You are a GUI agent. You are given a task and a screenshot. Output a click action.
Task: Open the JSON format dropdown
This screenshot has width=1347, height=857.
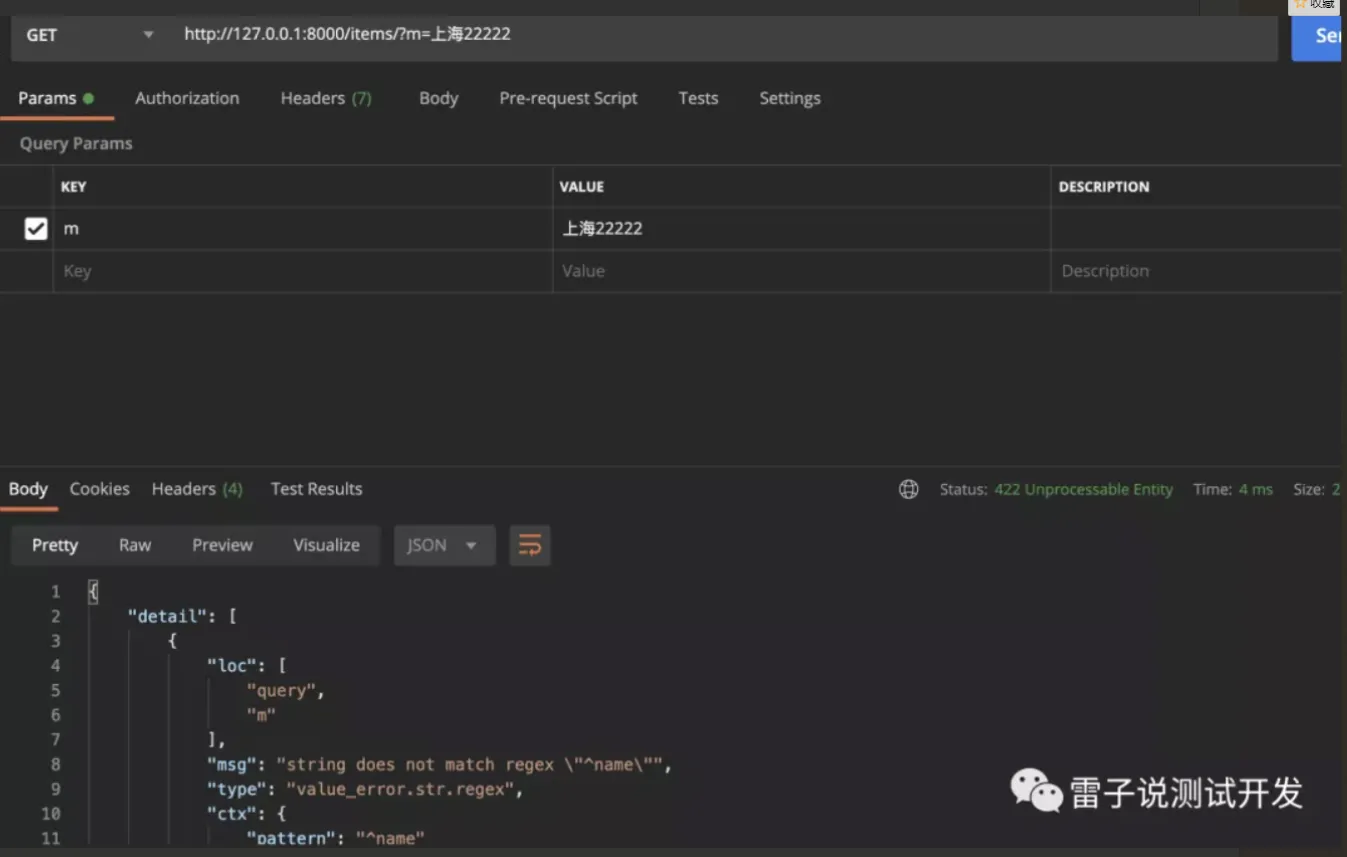pyautogui.click(x=444, y=545)
